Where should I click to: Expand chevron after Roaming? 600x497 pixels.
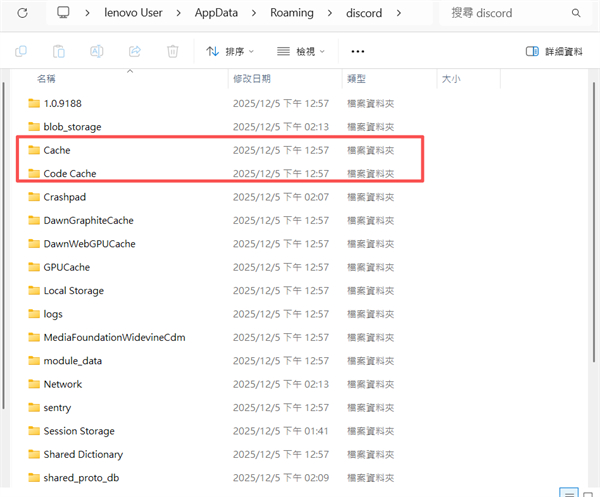click(330, 13)
